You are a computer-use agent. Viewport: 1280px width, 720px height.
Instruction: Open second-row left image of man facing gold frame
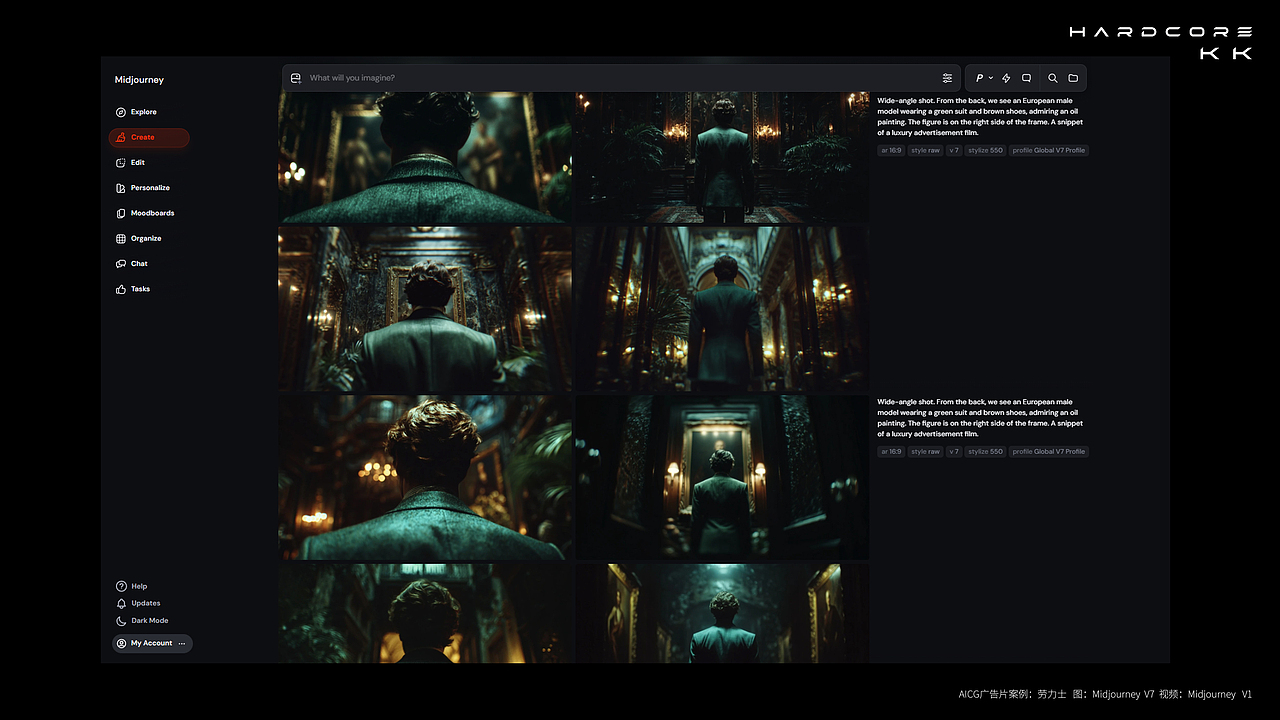click(425, 309)
